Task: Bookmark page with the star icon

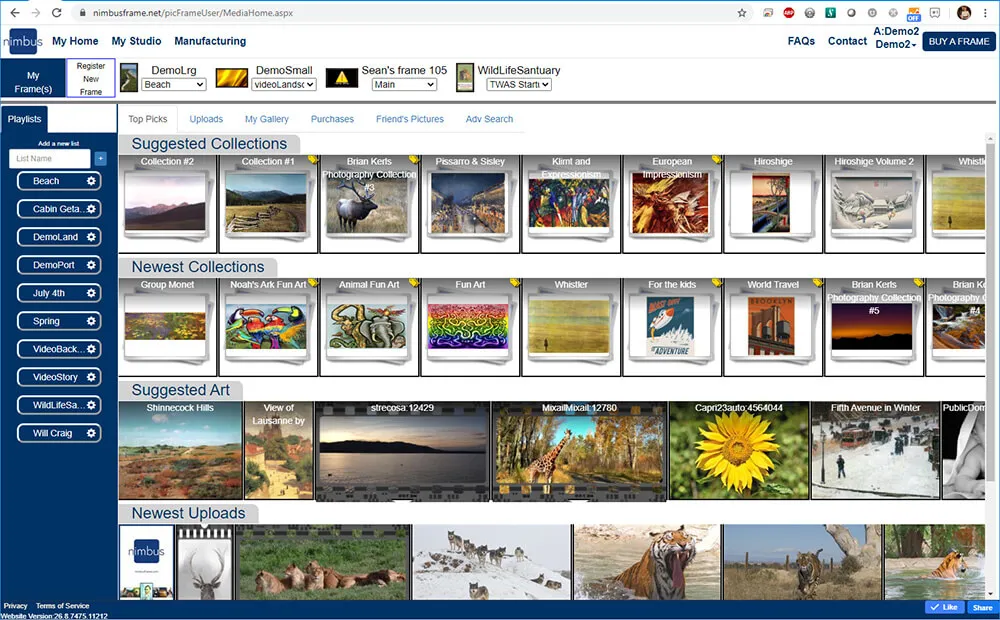Action: click(742, 13)
